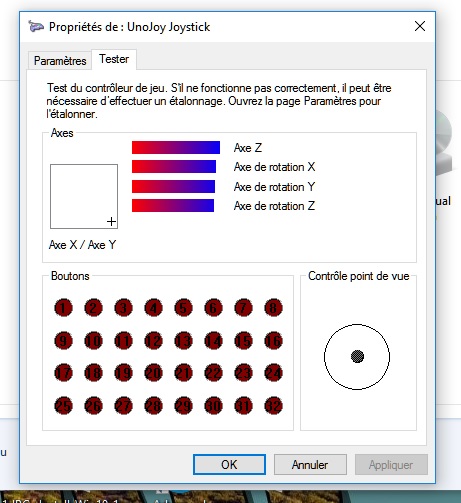Screen dimensions: 461x503
Task: Click the Axe de rotation X bar
Action: tap(174, 166)
